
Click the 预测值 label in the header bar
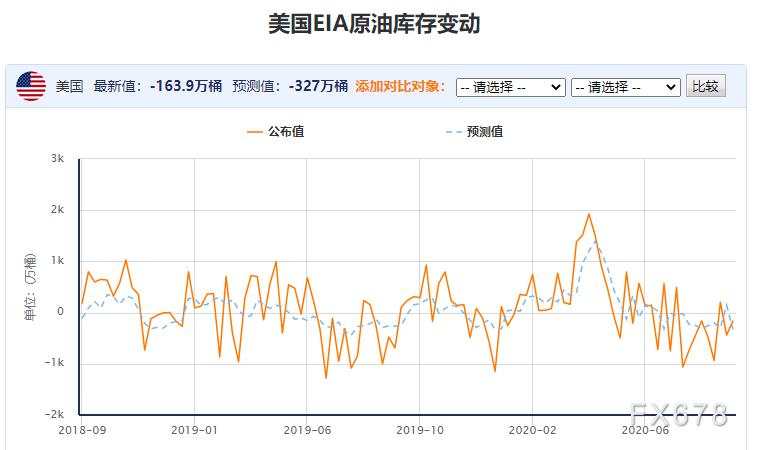[256, 86]
